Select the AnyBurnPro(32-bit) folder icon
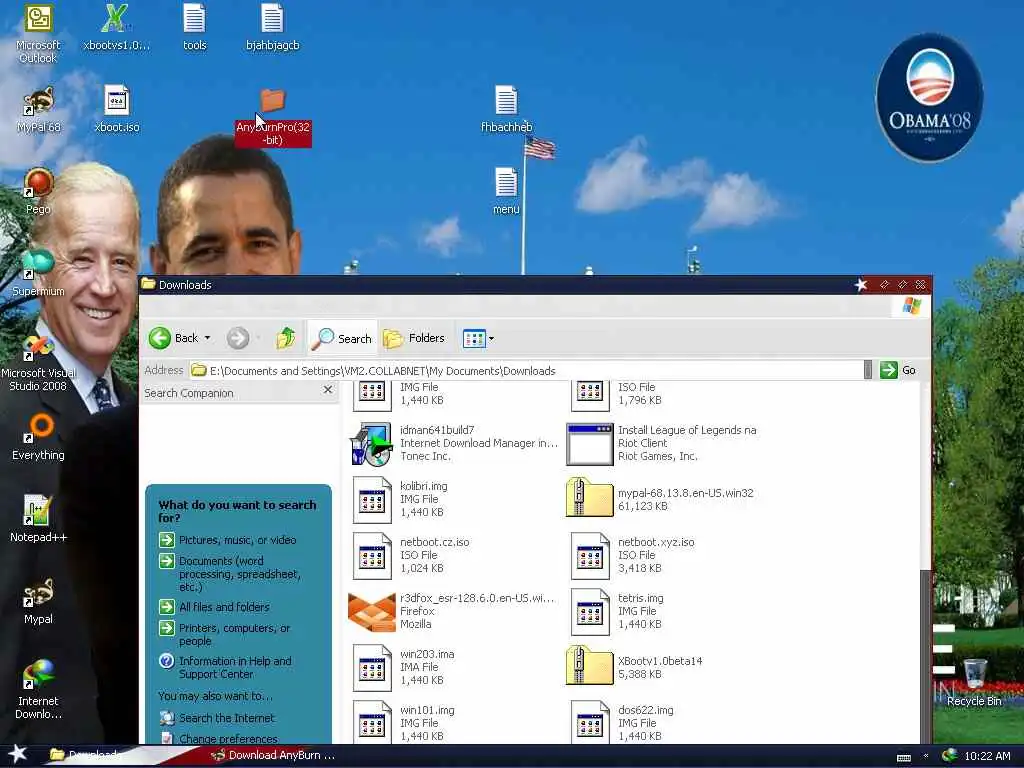The width and height of the screenshot is (1024, 768). tap(272, 118)
